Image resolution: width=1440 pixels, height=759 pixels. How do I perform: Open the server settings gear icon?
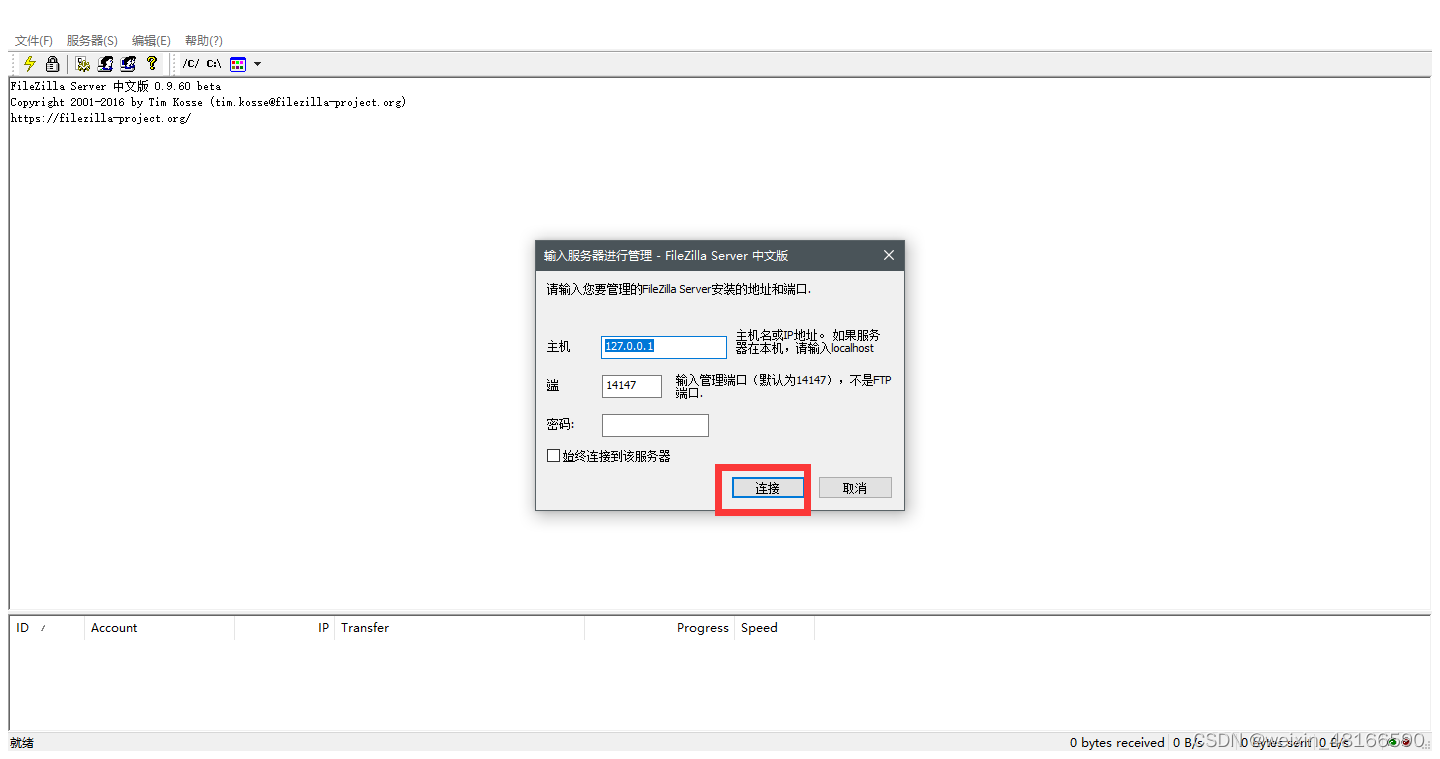[x=83, y=64]
